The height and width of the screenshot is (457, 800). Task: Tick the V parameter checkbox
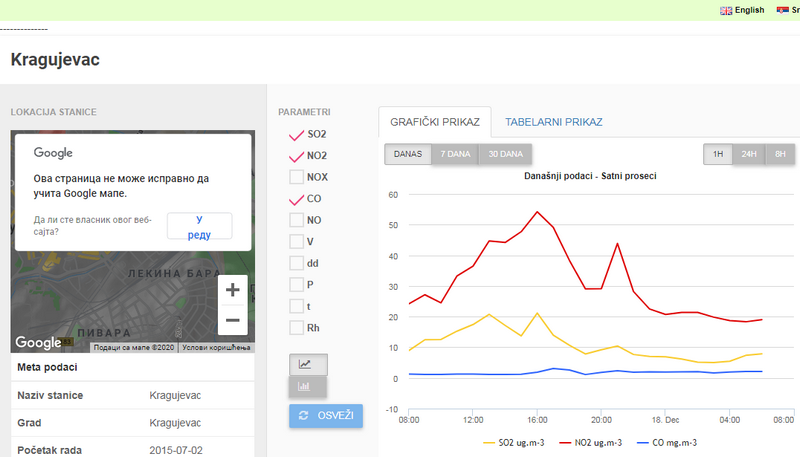pyautogui.click(x=296, y=241)
